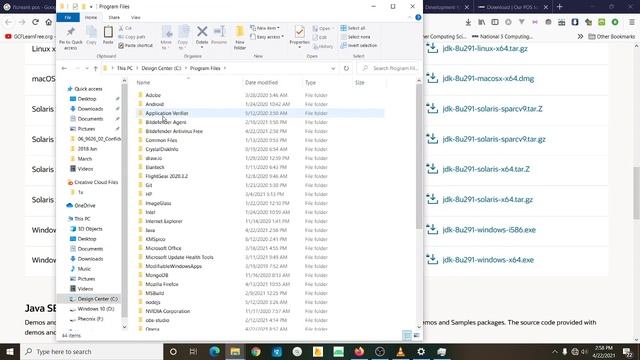Image resolution: width=640 pixels, height=360 pixels.
Task: Select This PC breadcrumb in address bar
Action: (124, 68)
